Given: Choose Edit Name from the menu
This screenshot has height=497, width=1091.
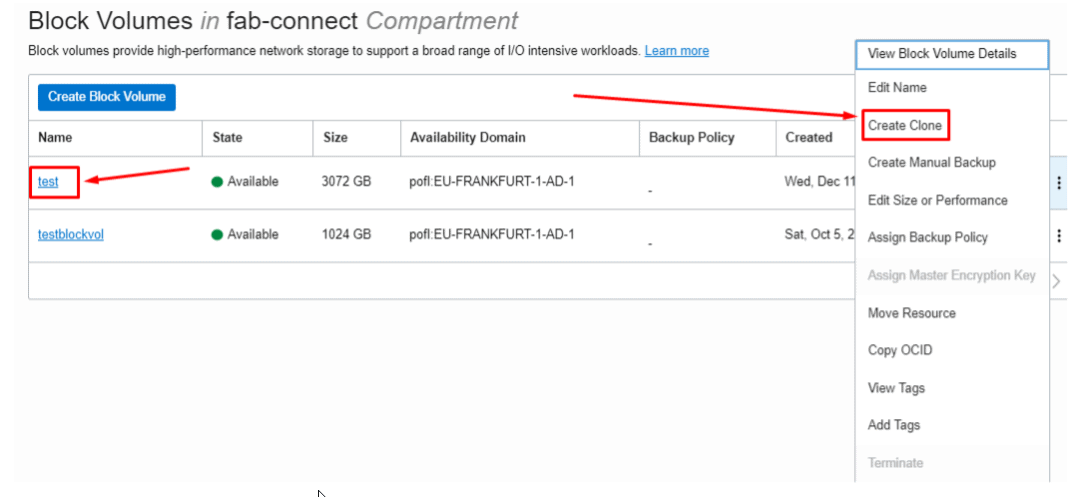Looking at the screenshot, I should tap(897, 88).
